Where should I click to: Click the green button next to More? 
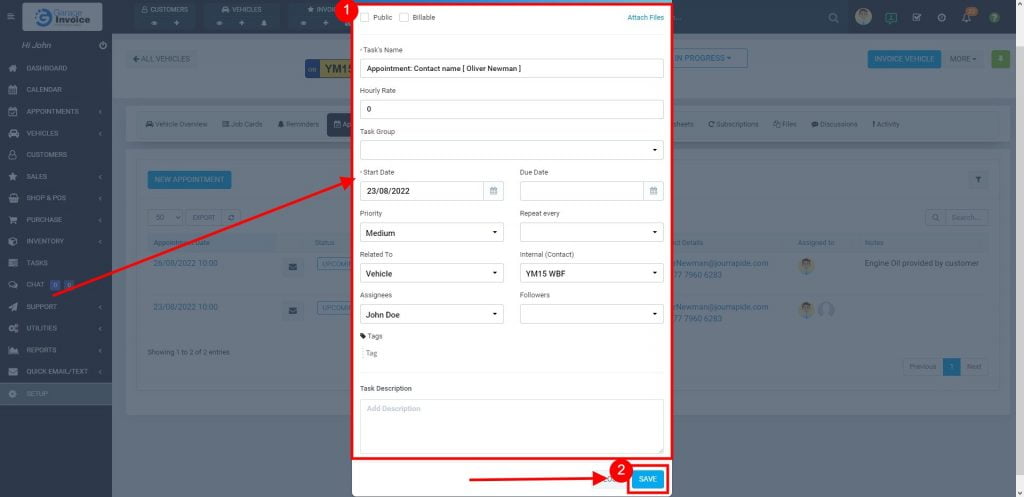(x=1000, y=59)
